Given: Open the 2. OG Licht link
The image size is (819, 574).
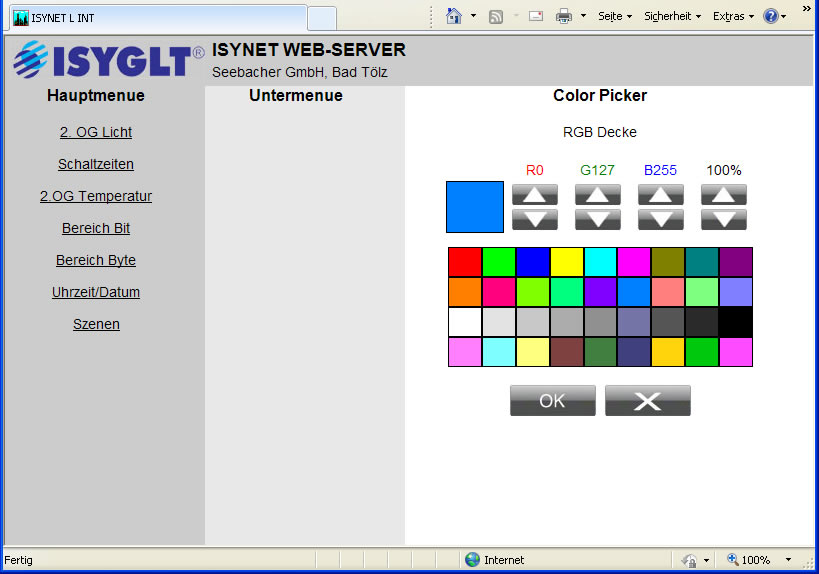Looking at the screenshot, I should [x=96, y=132].
